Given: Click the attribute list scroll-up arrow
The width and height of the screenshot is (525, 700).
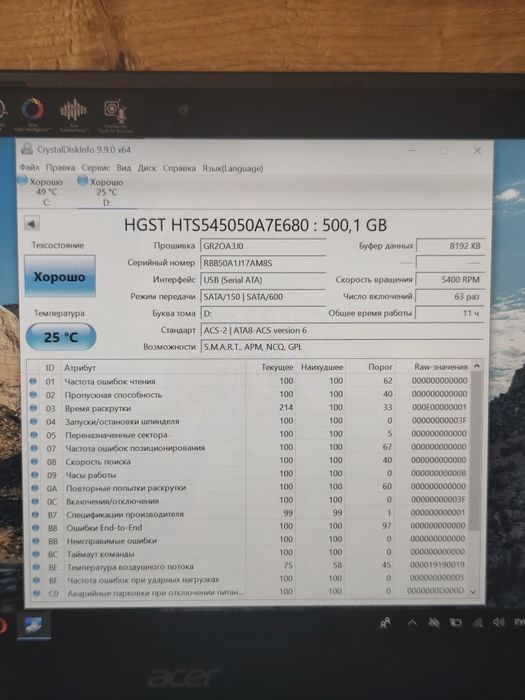Looking at the screenshot, I should tap(477, 366).
